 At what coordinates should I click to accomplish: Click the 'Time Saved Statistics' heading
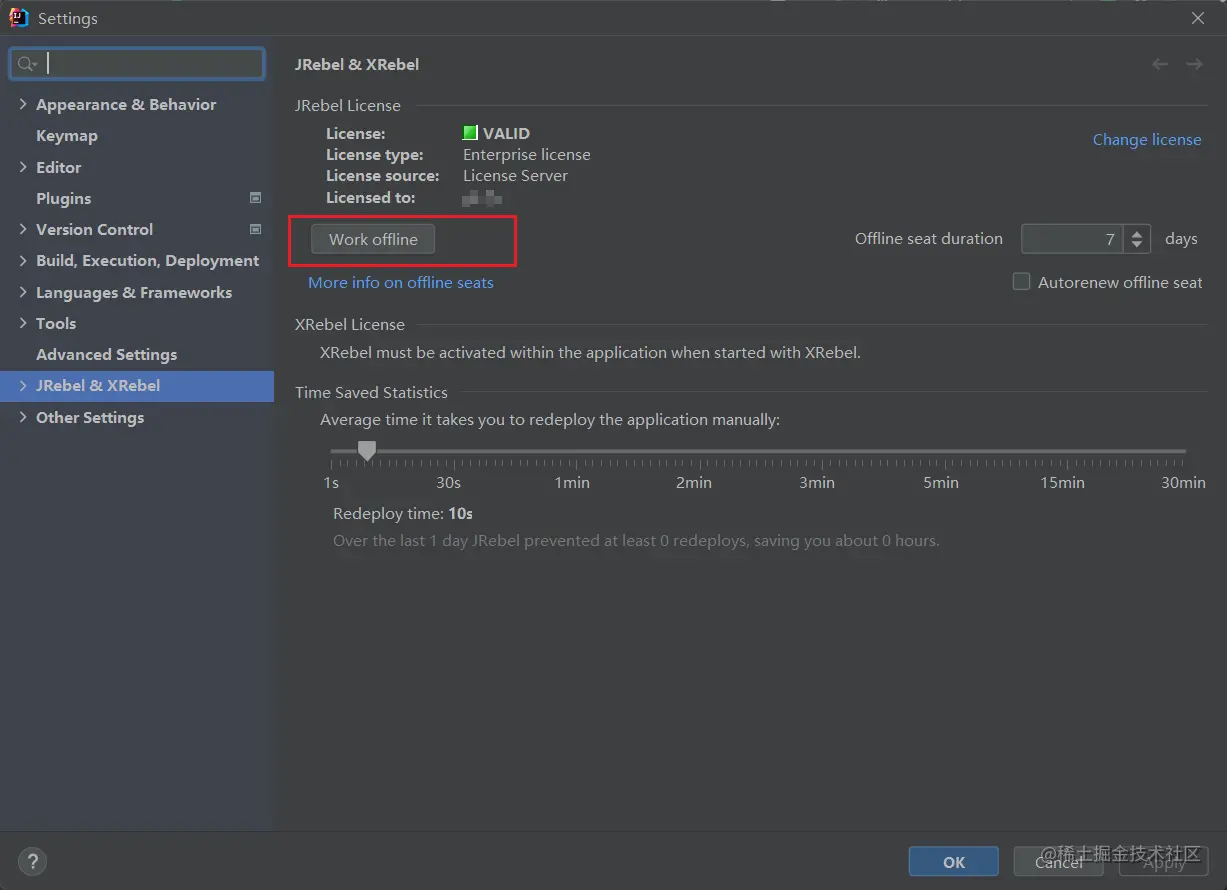(371, 392)
